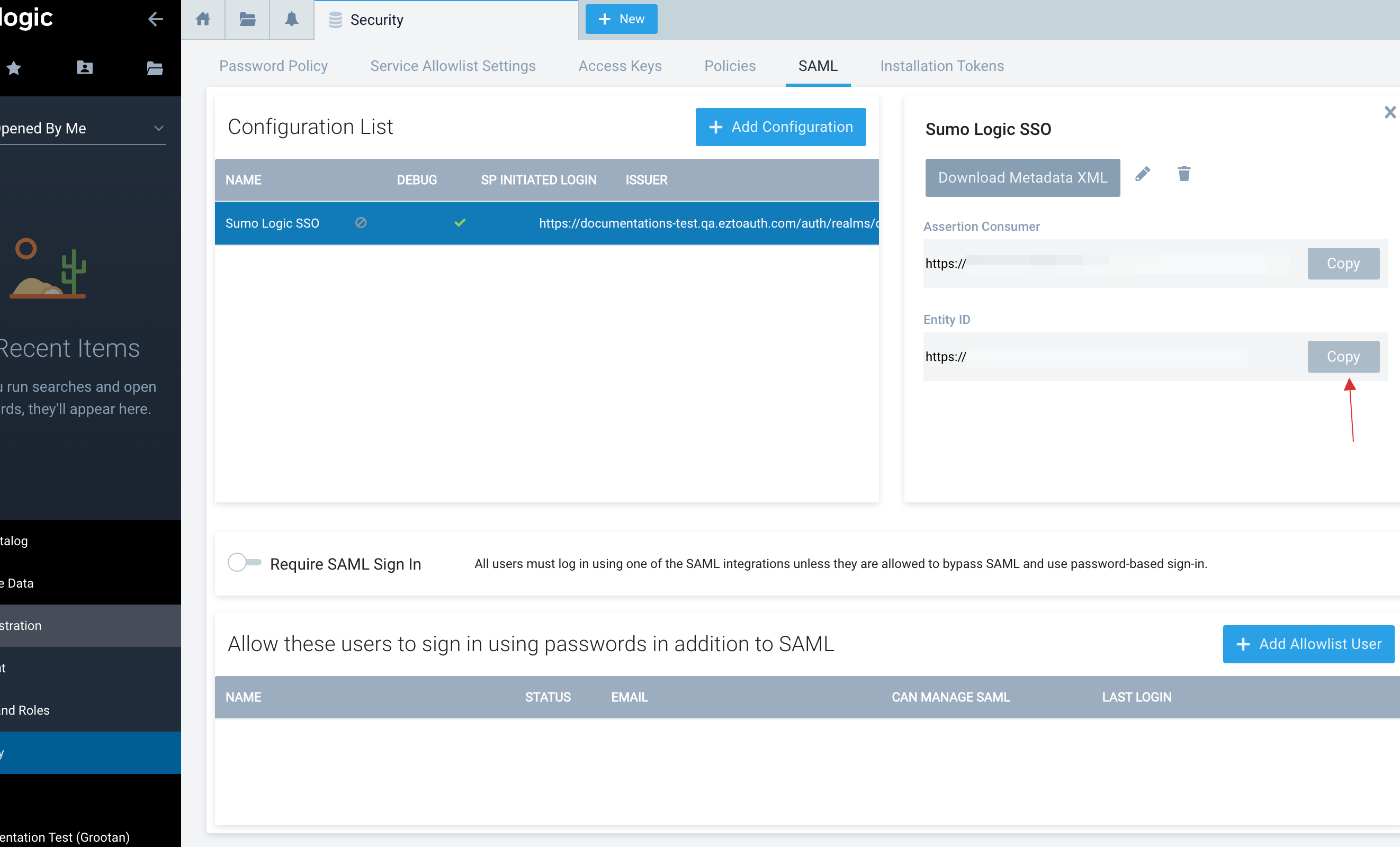
Task: Select the Sumo Logic SSO configuration row
Action: click(x=546, y=223)
